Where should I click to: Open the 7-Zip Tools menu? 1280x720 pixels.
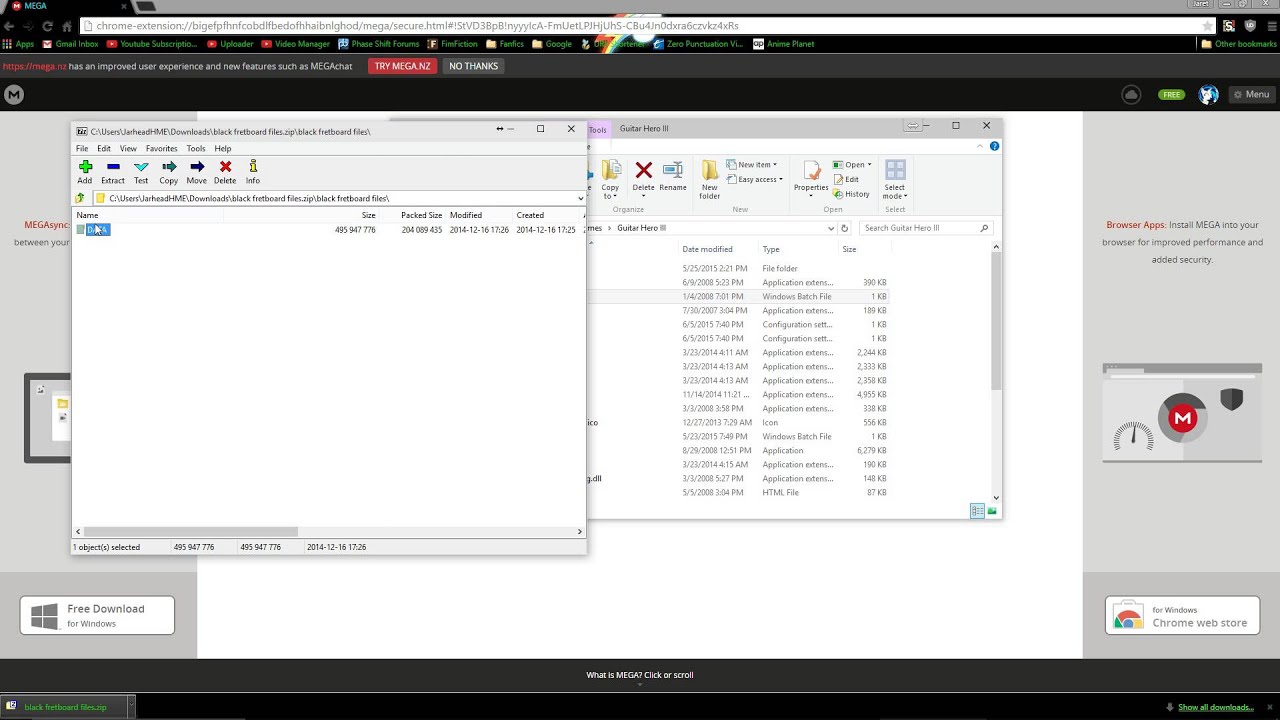click(196, 148)
